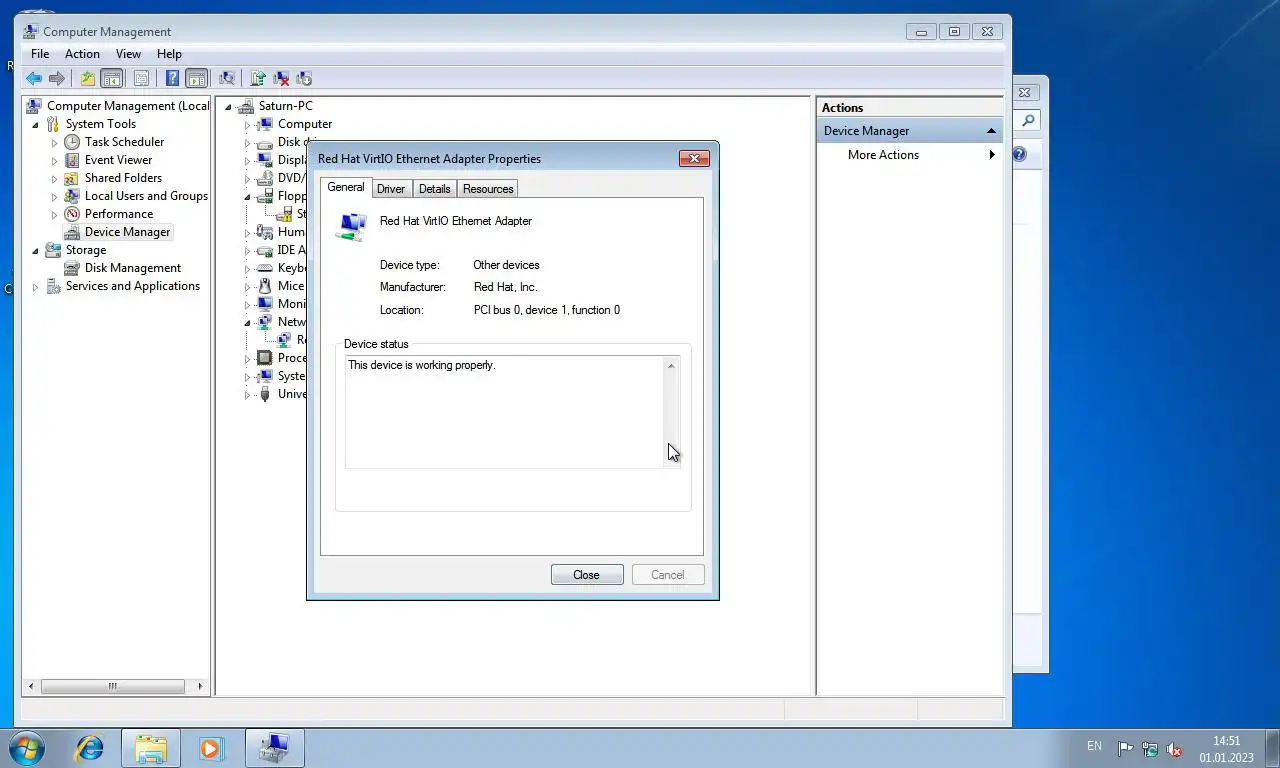Click the network status icon in system tray
1280x768 pixels.
(x=1150, y=749)
